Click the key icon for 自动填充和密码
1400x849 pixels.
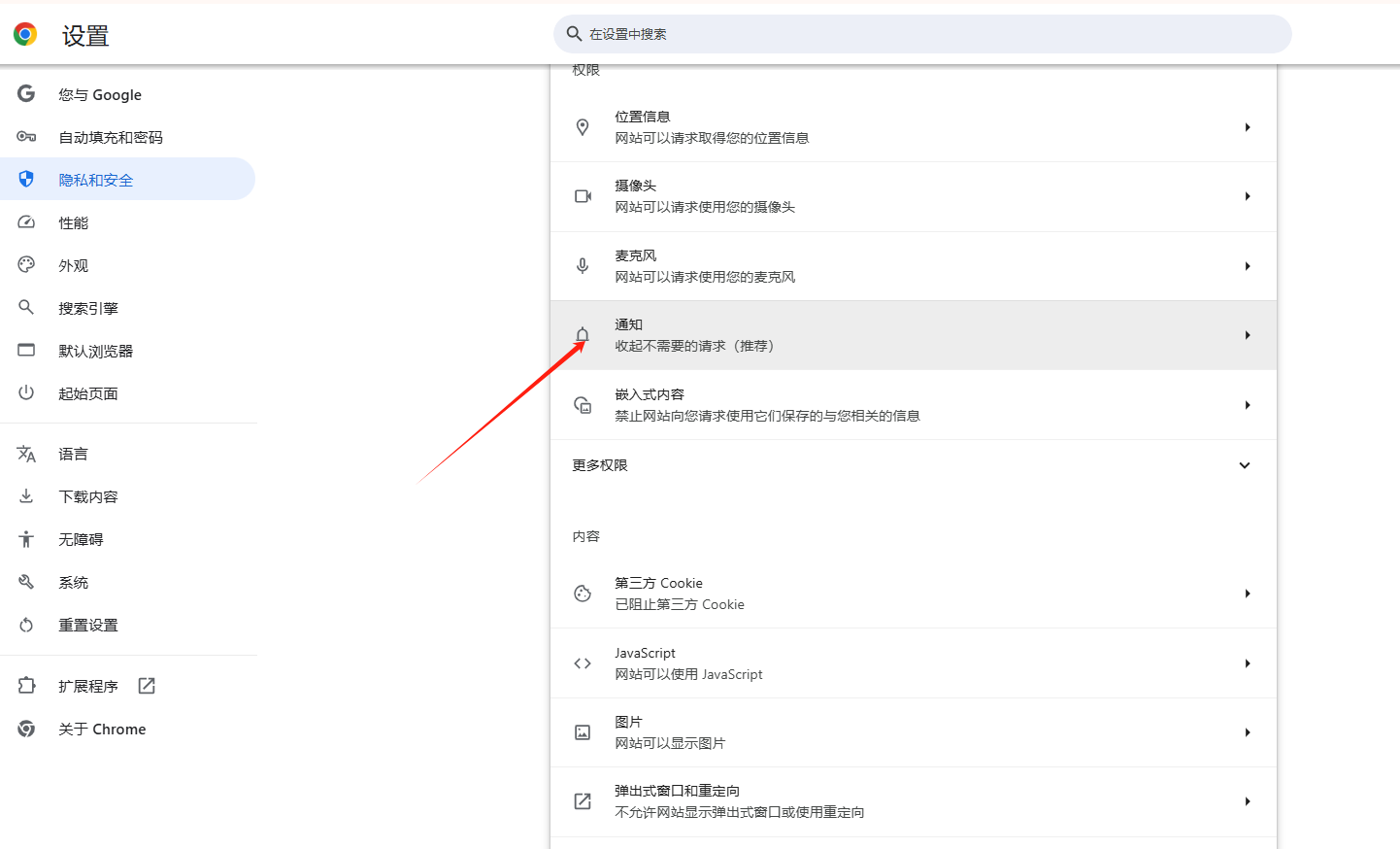click(x=26, y=136)
